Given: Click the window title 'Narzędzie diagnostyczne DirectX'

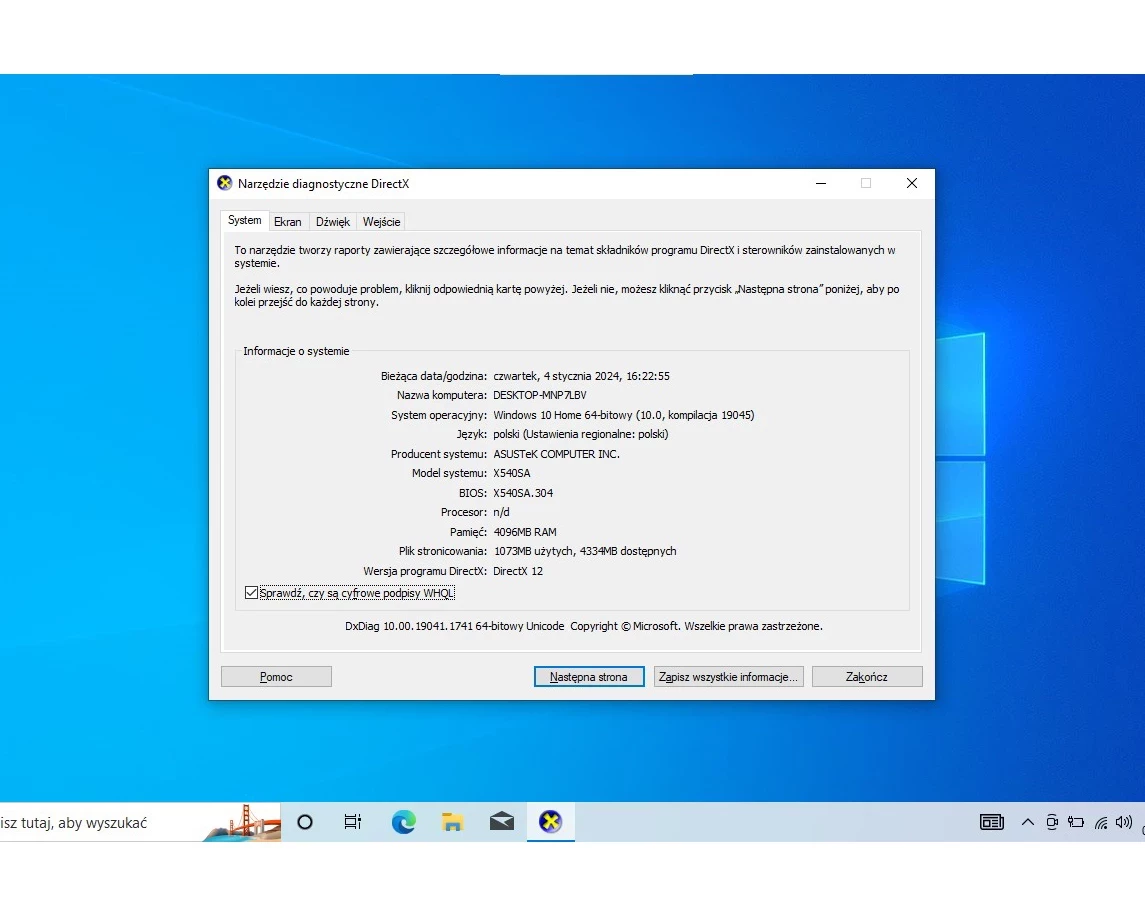Looking at the screenshot, I should coord(323,184).
